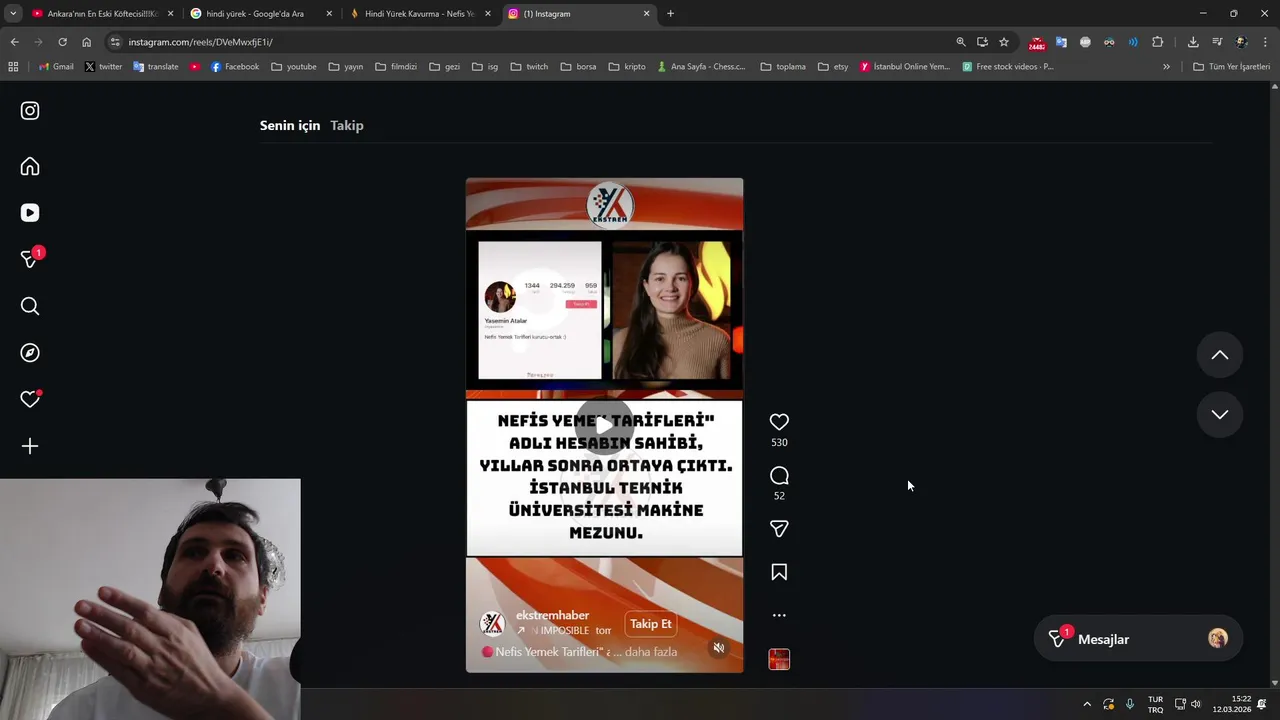
Task: Play the reel with center play button
Action: 604,425
